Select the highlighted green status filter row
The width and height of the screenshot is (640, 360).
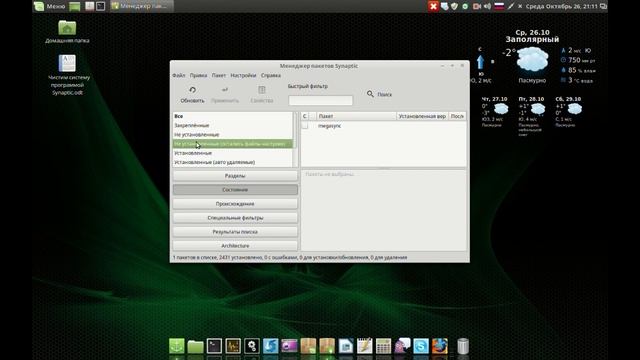[x=233, y=144]
